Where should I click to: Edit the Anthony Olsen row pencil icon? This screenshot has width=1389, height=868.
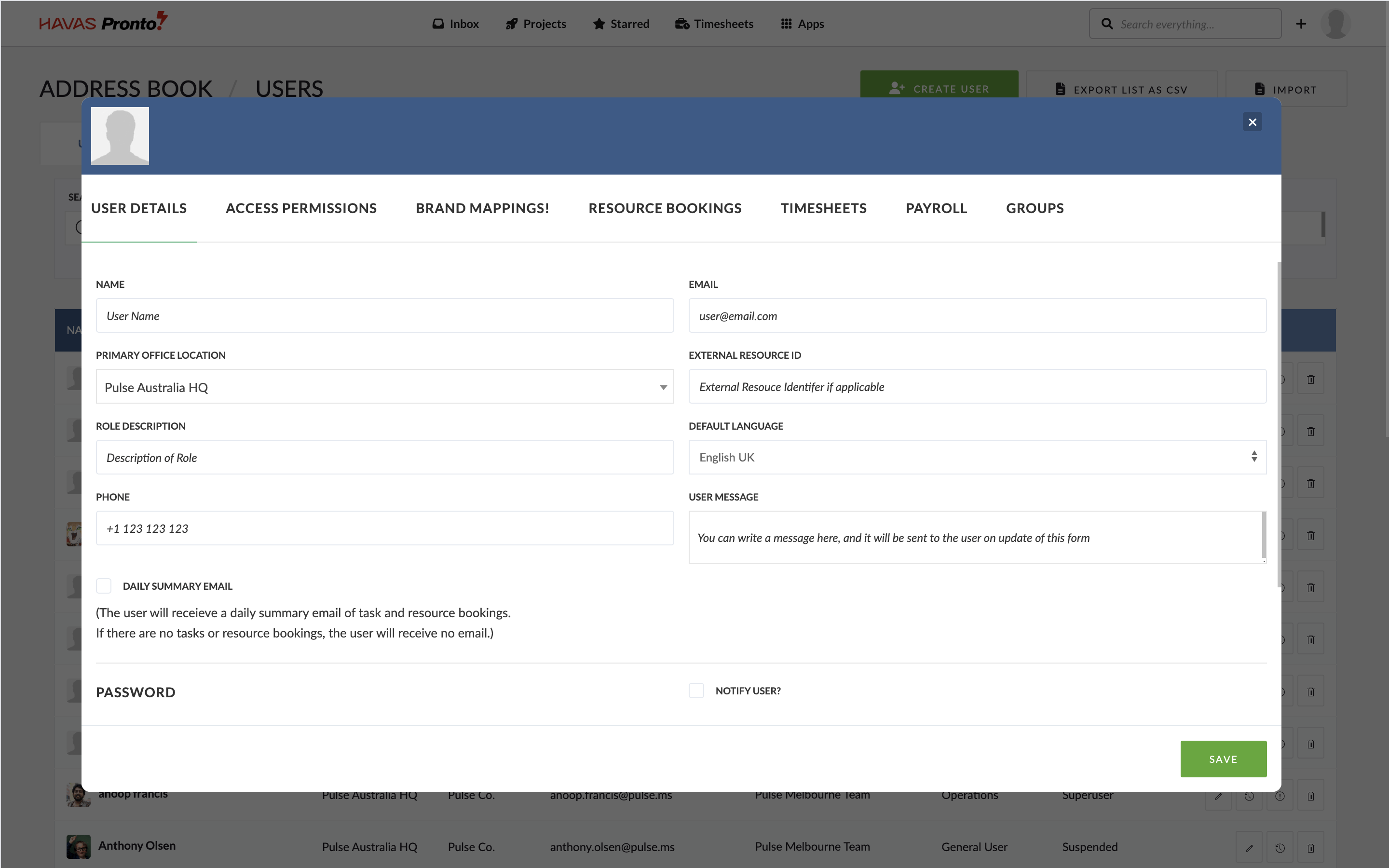(x=1249, y=847)
